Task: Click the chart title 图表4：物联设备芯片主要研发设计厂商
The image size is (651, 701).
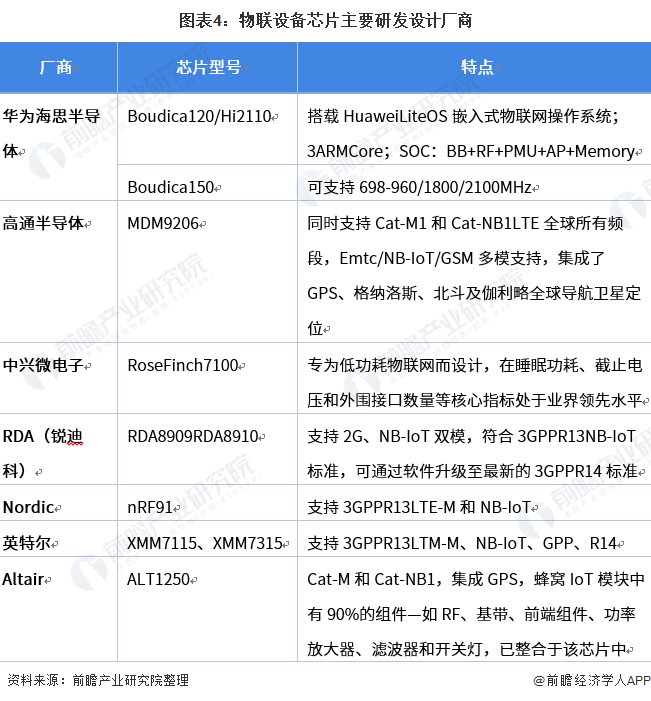Action: (x=326, y=21)
